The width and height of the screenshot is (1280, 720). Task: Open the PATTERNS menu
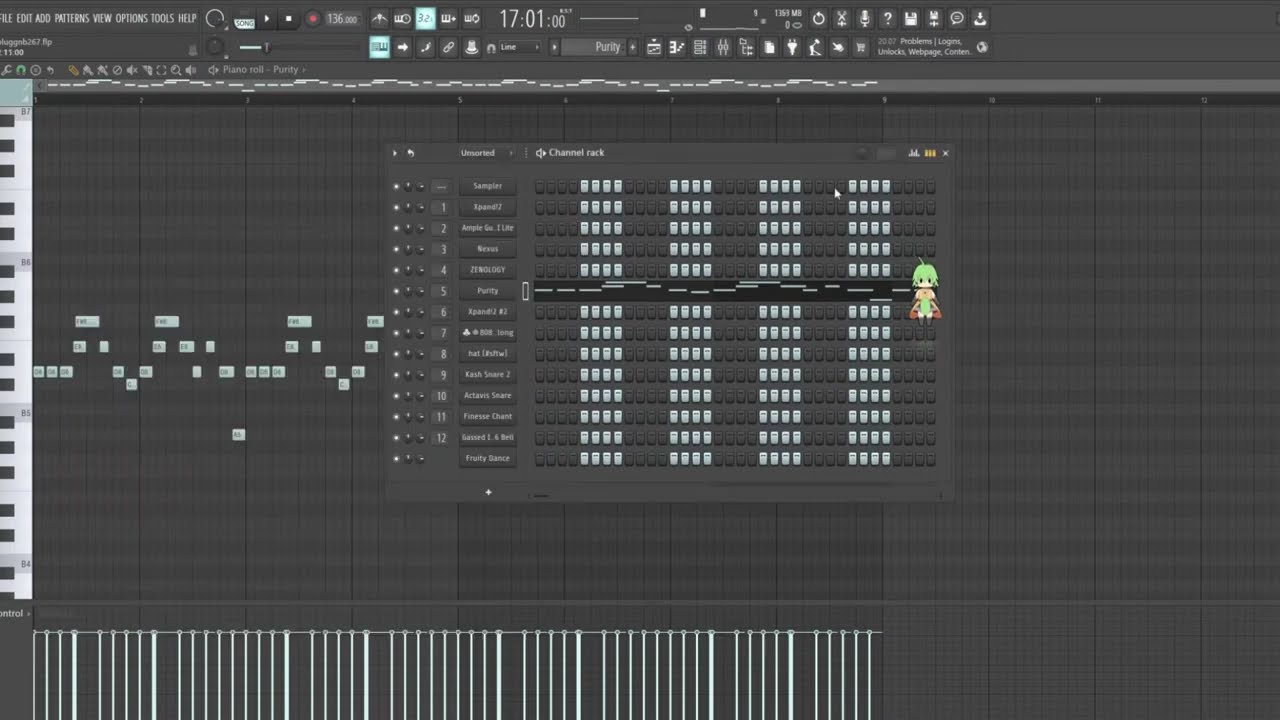[x=72, y=18]
